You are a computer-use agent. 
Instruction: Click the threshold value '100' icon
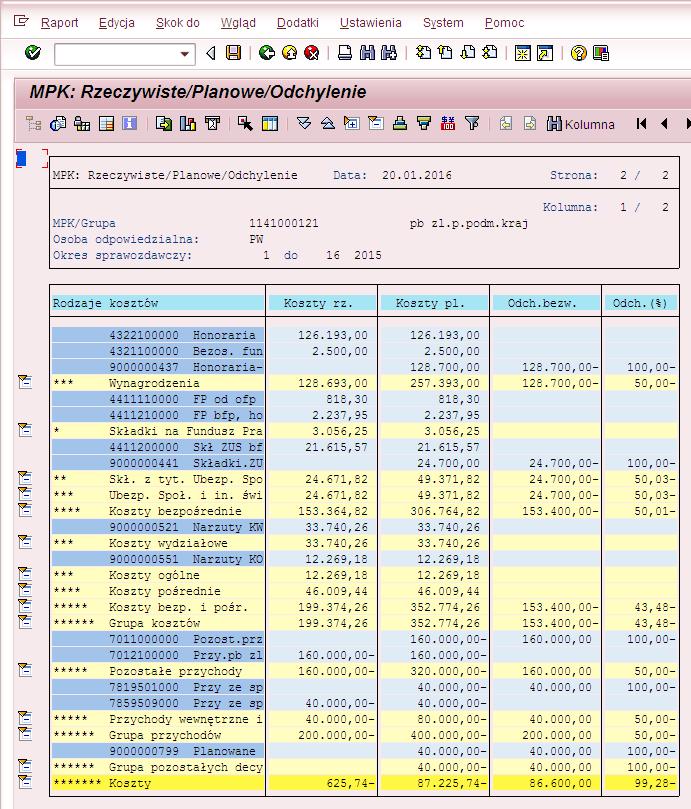coord(448,123)
